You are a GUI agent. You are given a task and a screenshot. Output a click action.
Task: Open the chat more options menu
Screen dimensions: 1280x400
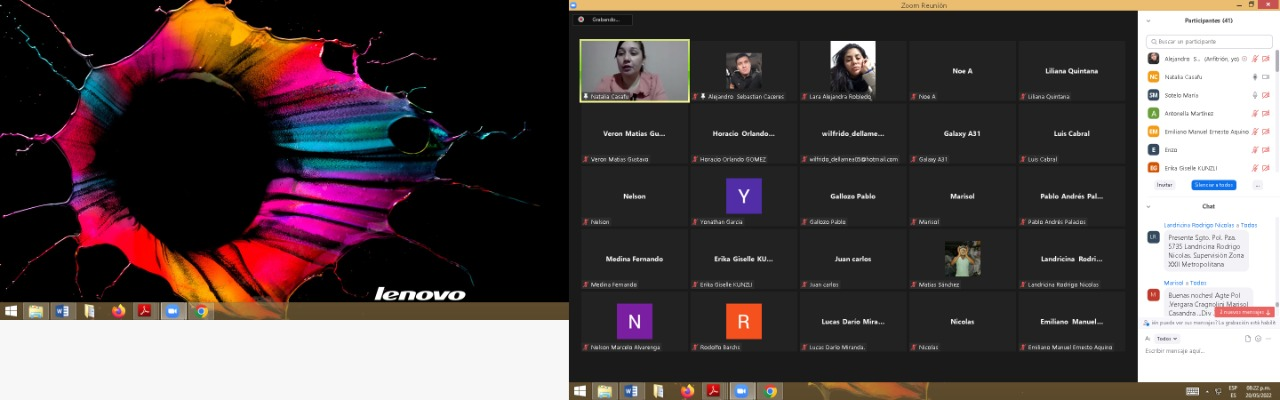[x=1269, y=339]
